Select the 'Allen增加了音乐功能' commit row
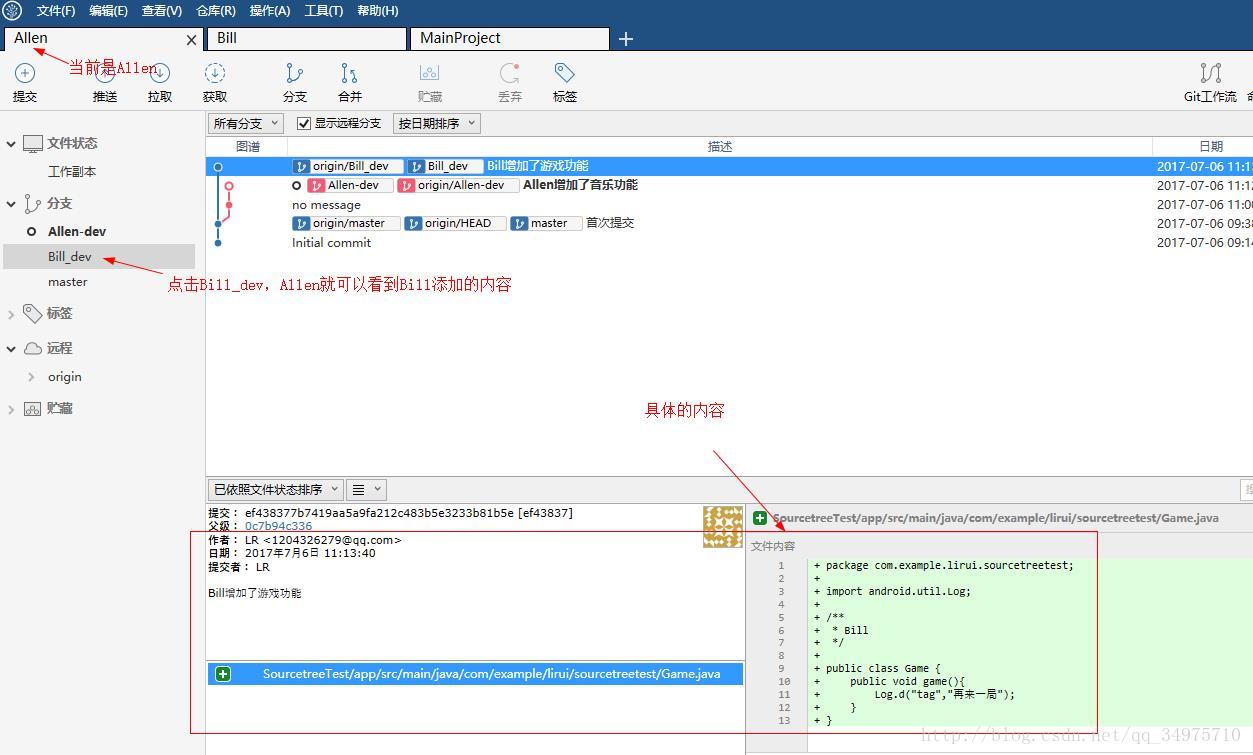 [729, 185]
